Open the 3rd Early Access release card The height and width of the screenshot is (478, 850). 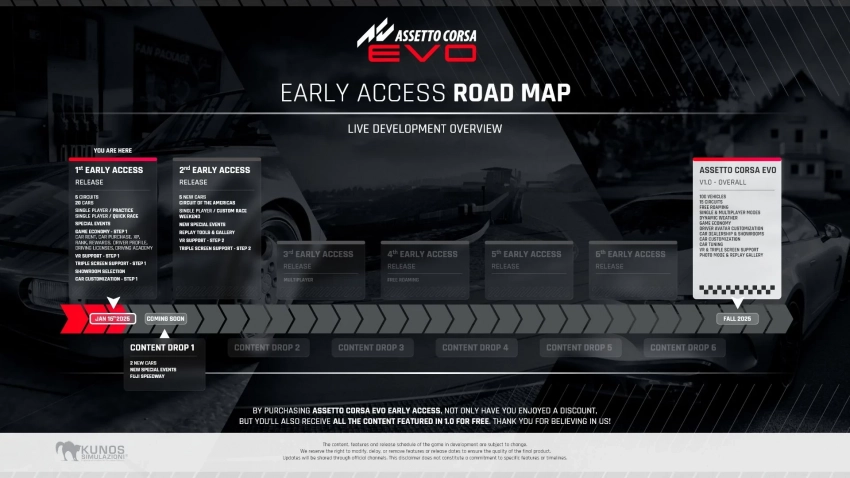[x=319, y=268]
